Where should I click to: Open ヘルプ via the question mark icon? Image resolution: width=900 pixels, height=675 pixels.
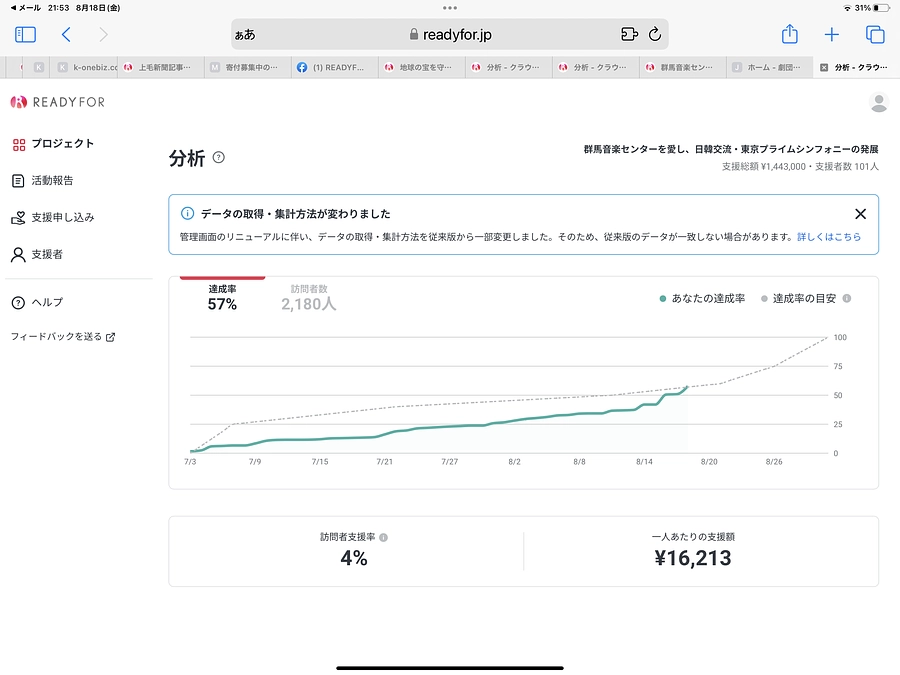tap(16, 302)
